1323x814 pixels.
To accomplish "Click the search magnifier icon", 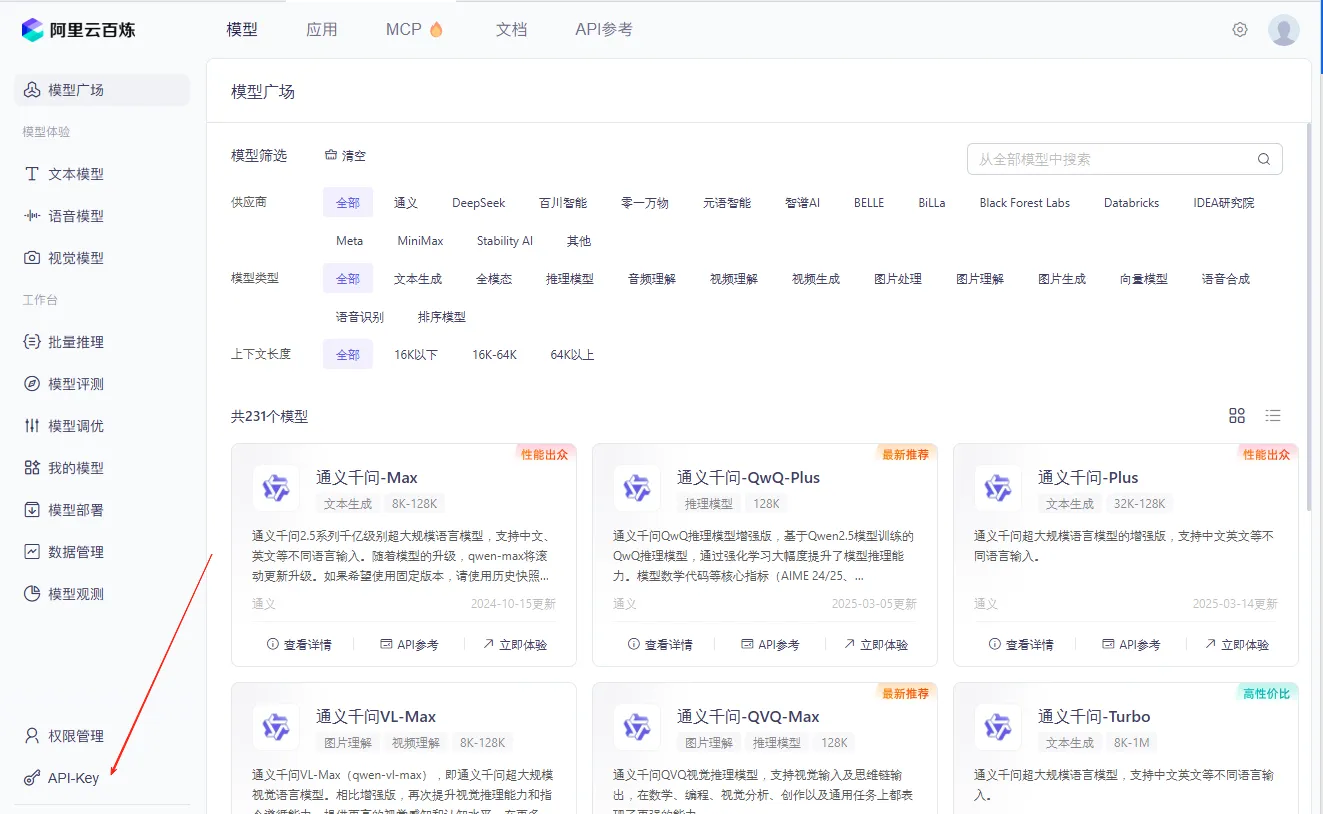I will click(1264, 159).
